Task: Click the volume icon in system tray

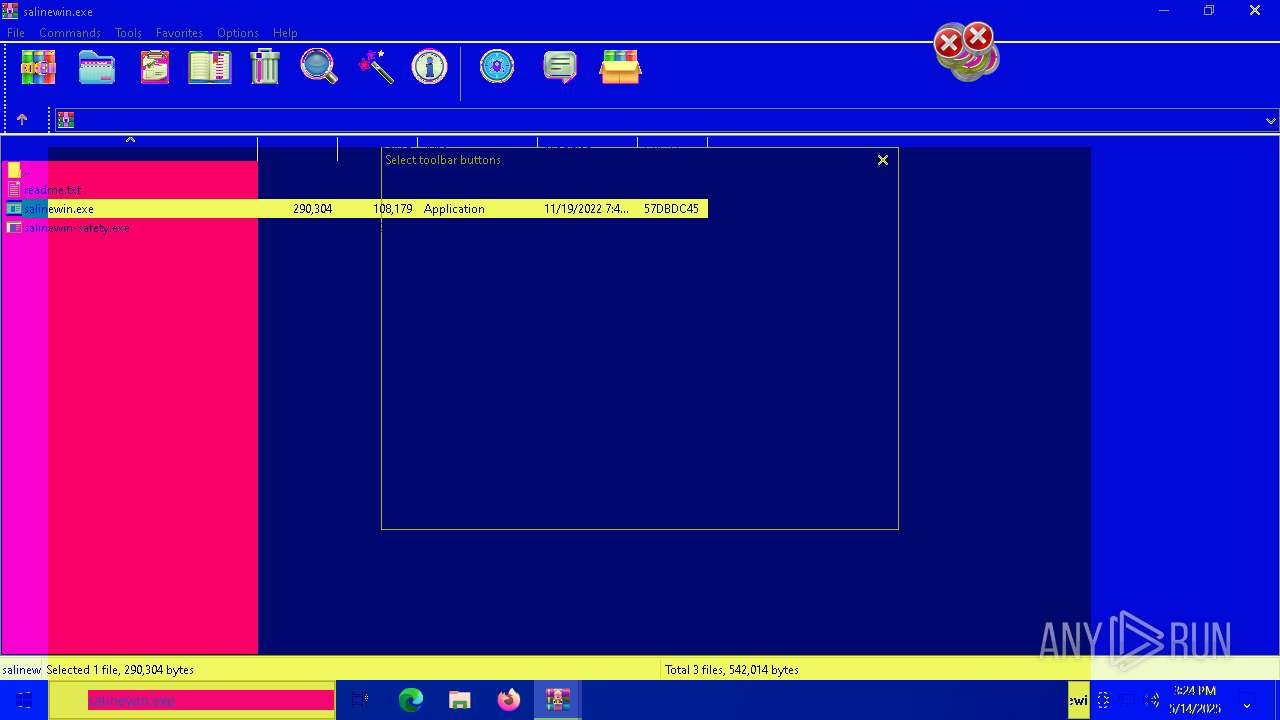Action: click(1152, 700)
